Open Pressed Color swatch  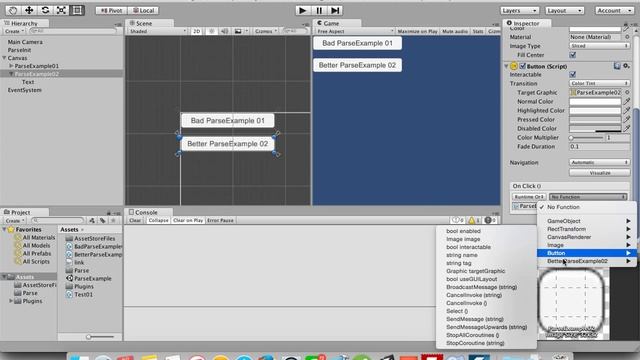[595, 120]
